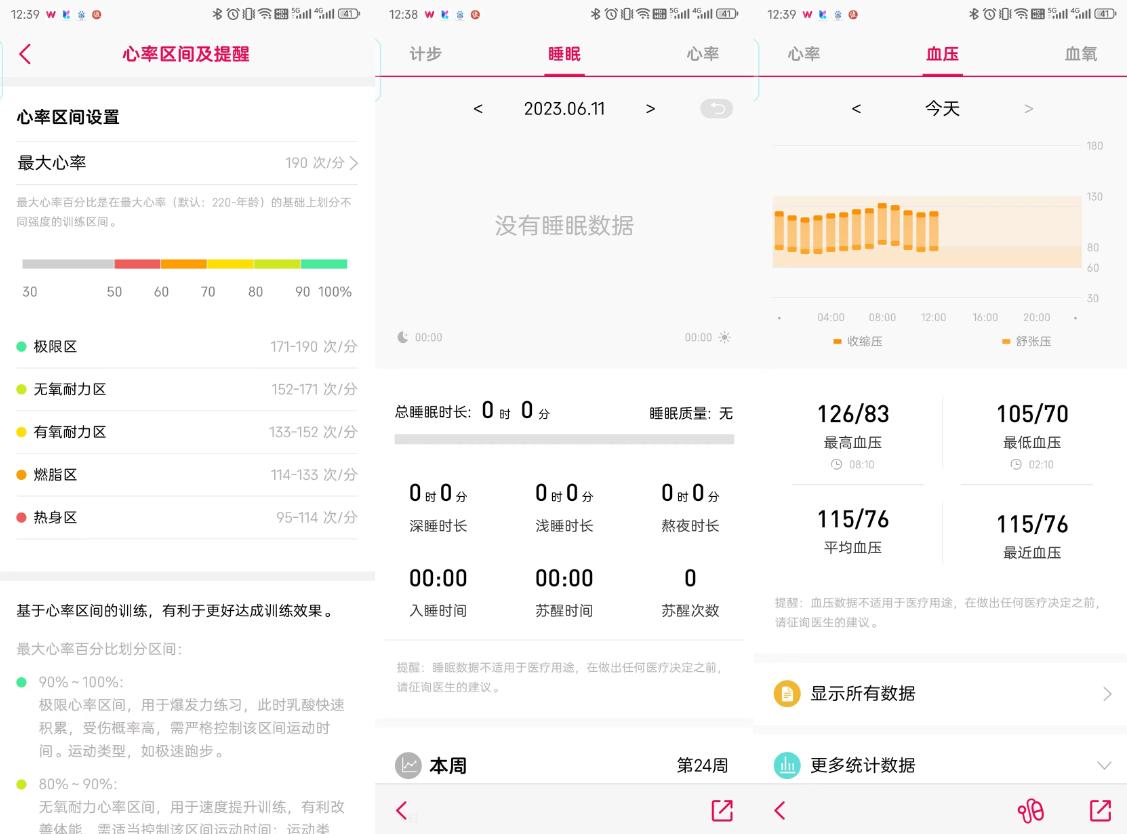Go to the previous day of blood pressure data
The height and width of the screenshot is (834, 1127).
click(856, 108)
